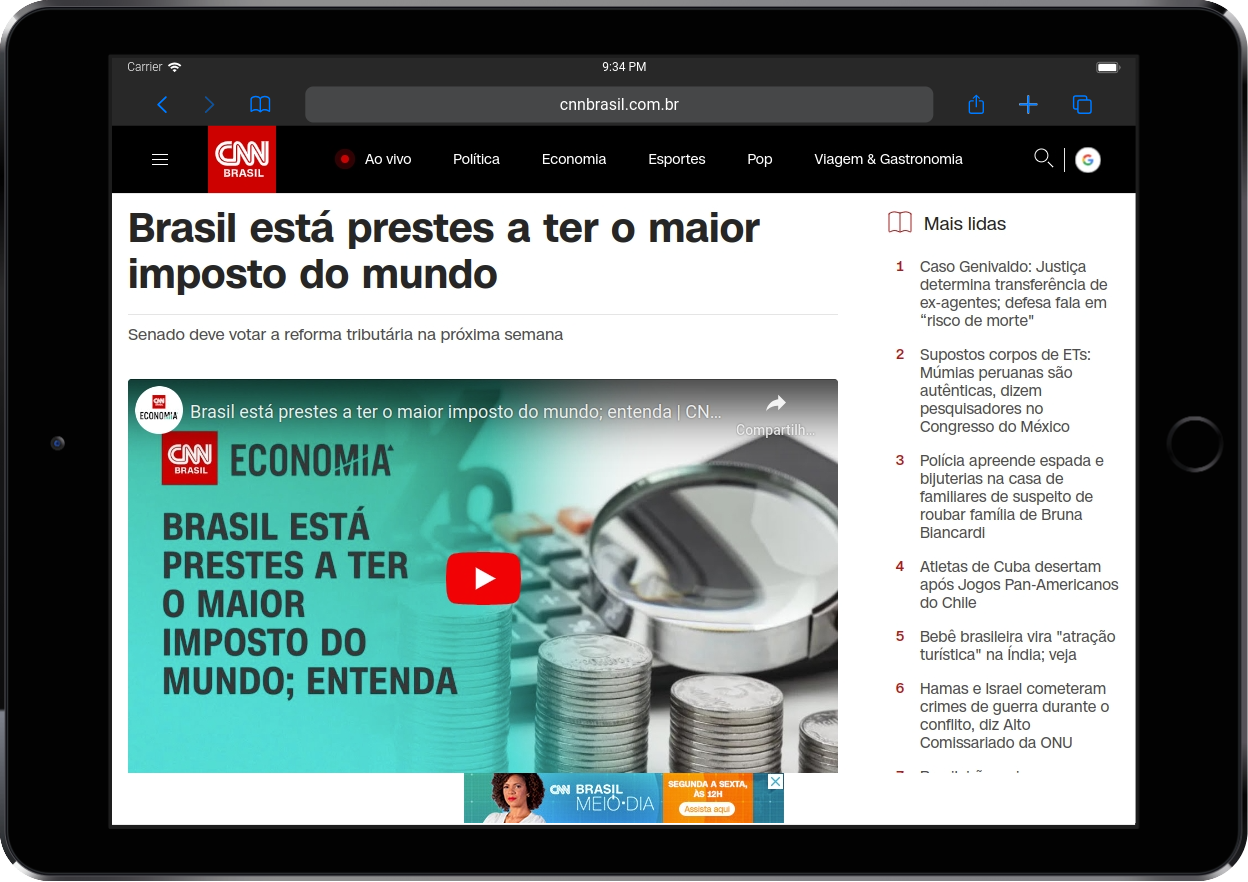Show all open tabs with the tabs icon
The height and width of the screenshot is (882, 1248).
click(x=1080, y=104)
